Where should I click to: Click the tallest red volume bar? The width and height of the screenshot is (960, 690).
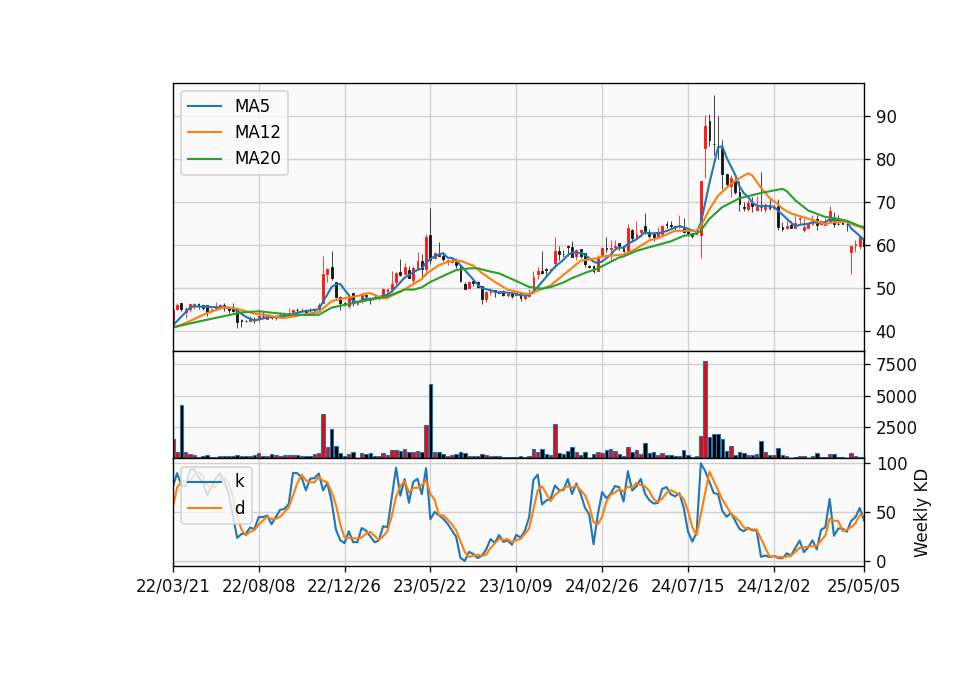point(705,410)
